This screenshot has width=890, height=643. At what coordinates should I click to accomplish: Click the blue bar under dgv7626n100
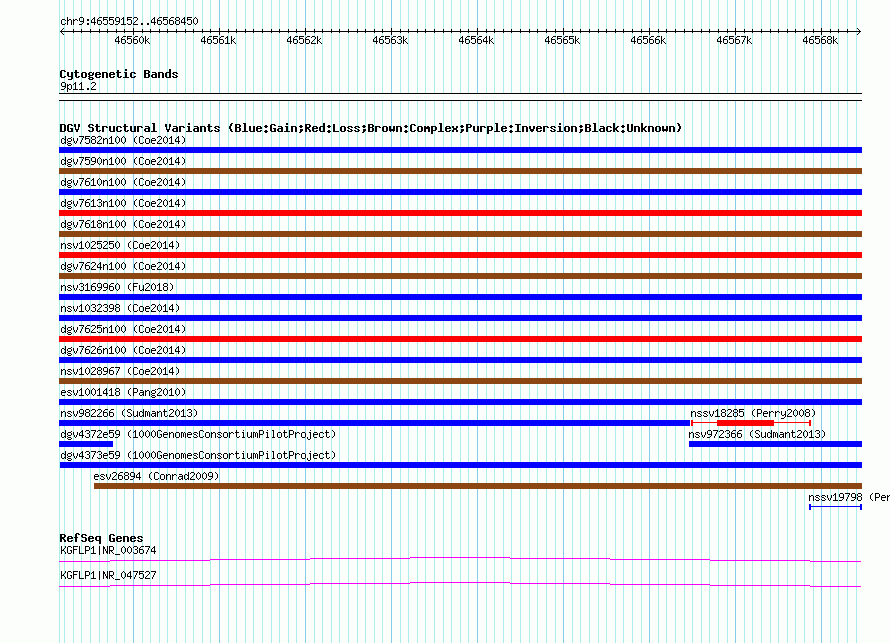[x=460, y=360]
